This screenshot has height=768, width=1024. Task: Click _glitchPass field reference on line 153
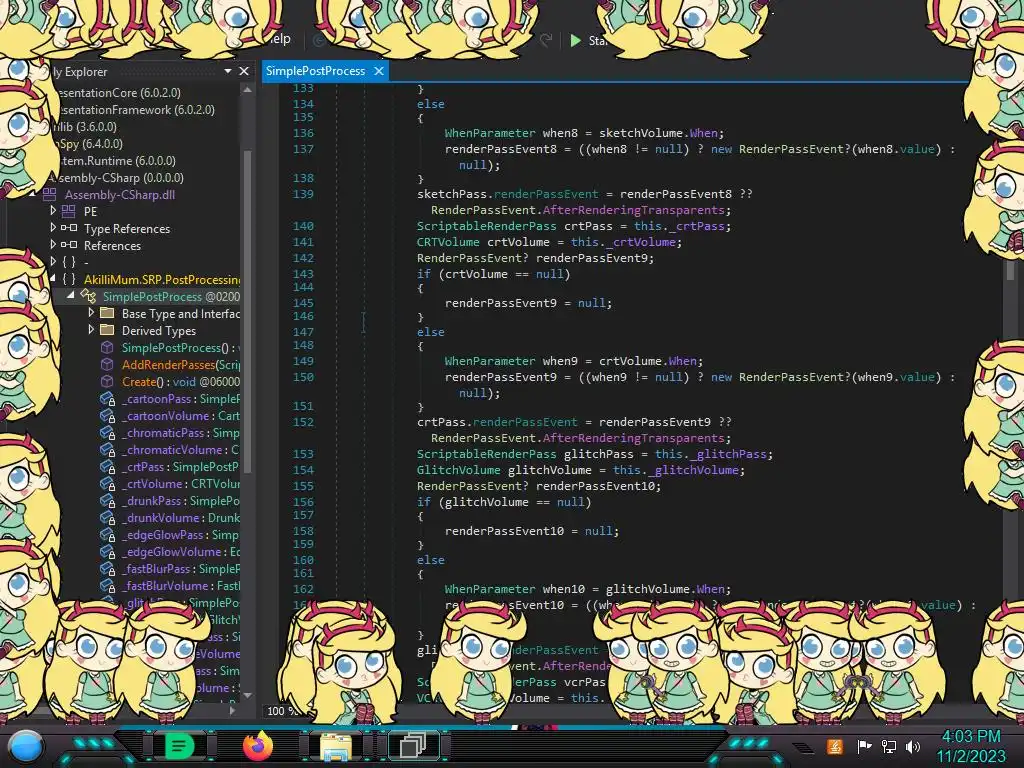729,454
